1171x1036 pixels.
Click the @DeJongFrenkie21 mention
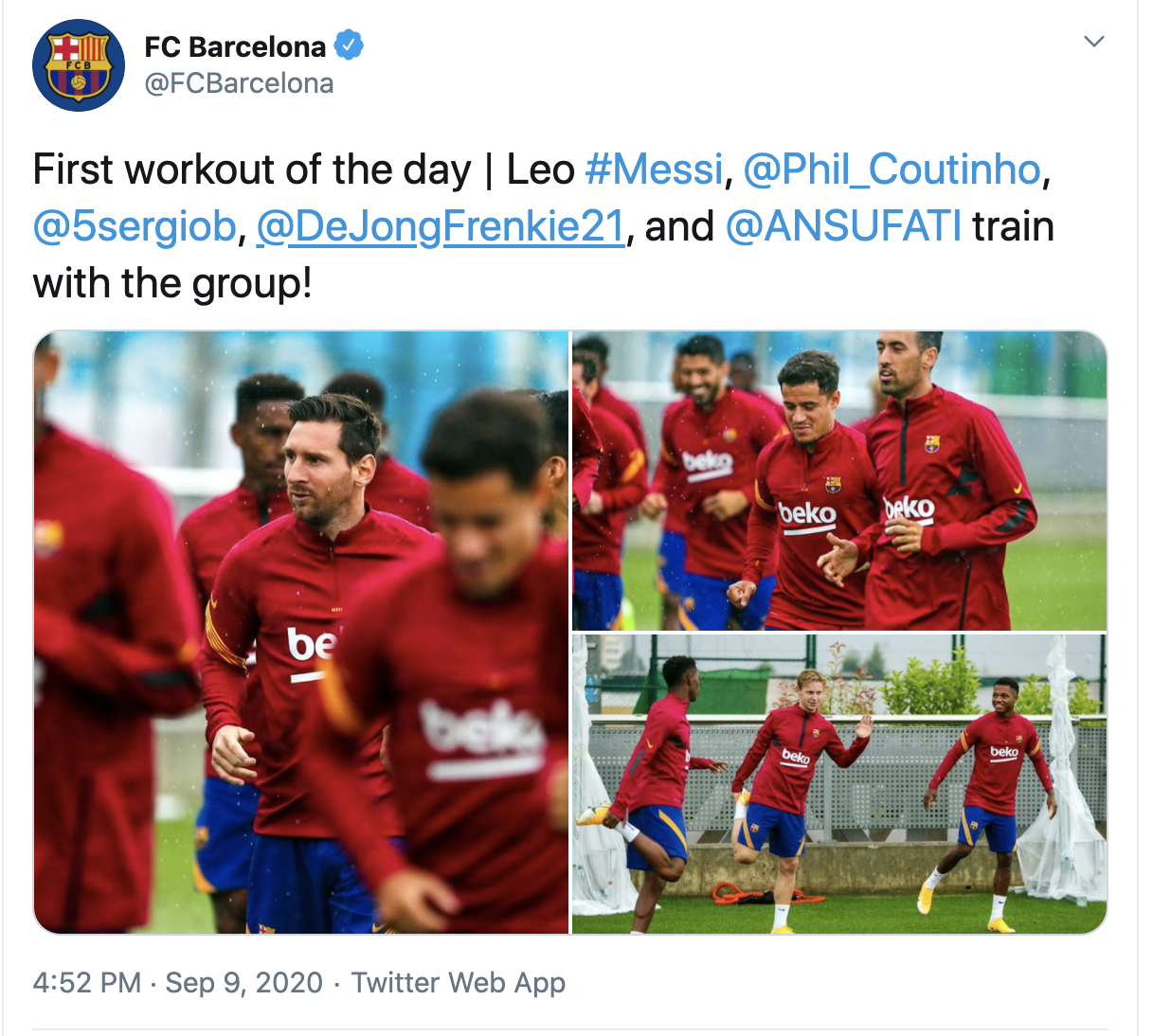[x=441, y=226]
